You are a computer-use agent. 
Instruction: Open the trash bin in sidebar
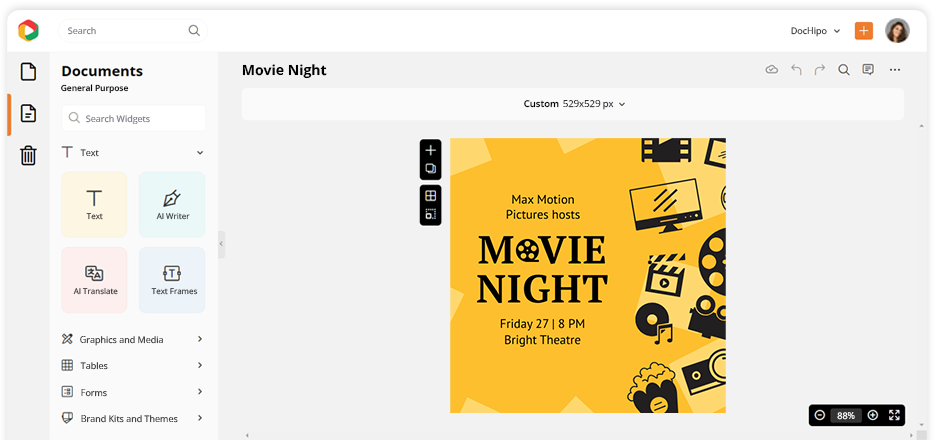[x=28, y=155]
